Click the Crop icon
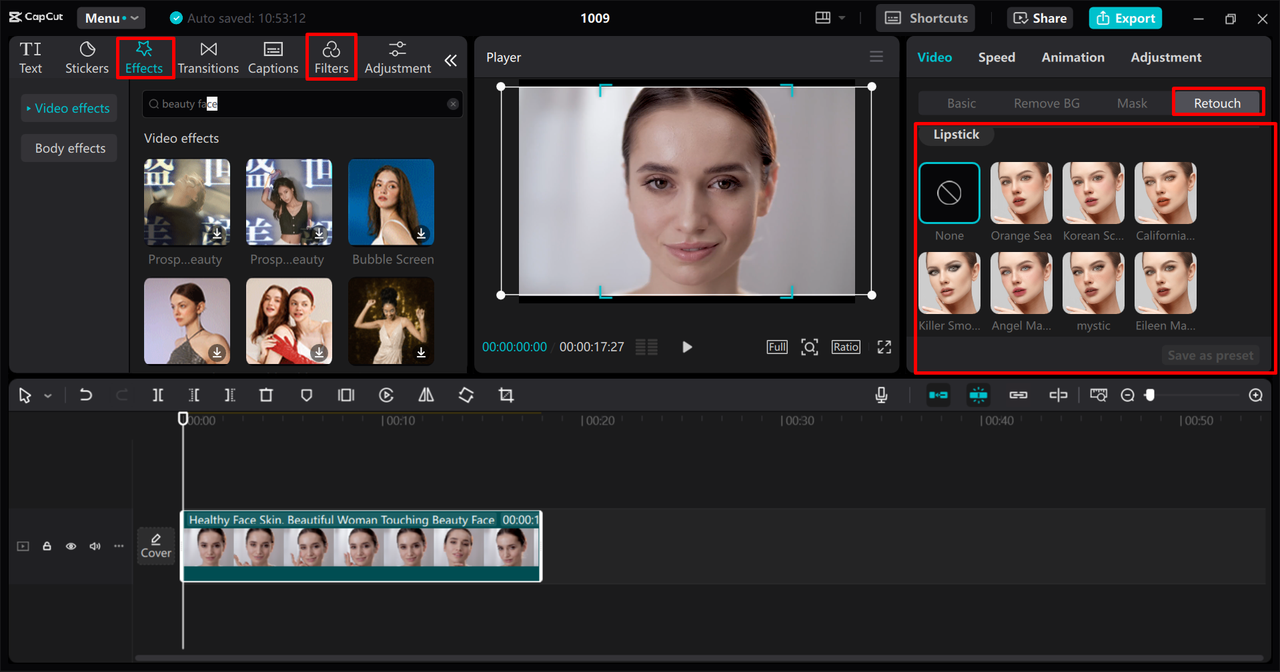Image resolution: width=1280 pixels, height=672 pixels. point(506,395)
